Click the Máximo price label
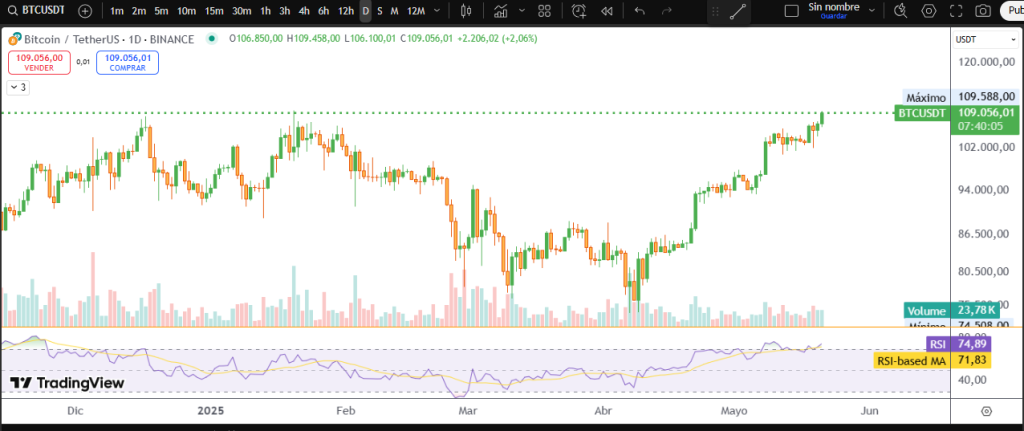This screenshot has height=431, width=1024. point(927,97)
